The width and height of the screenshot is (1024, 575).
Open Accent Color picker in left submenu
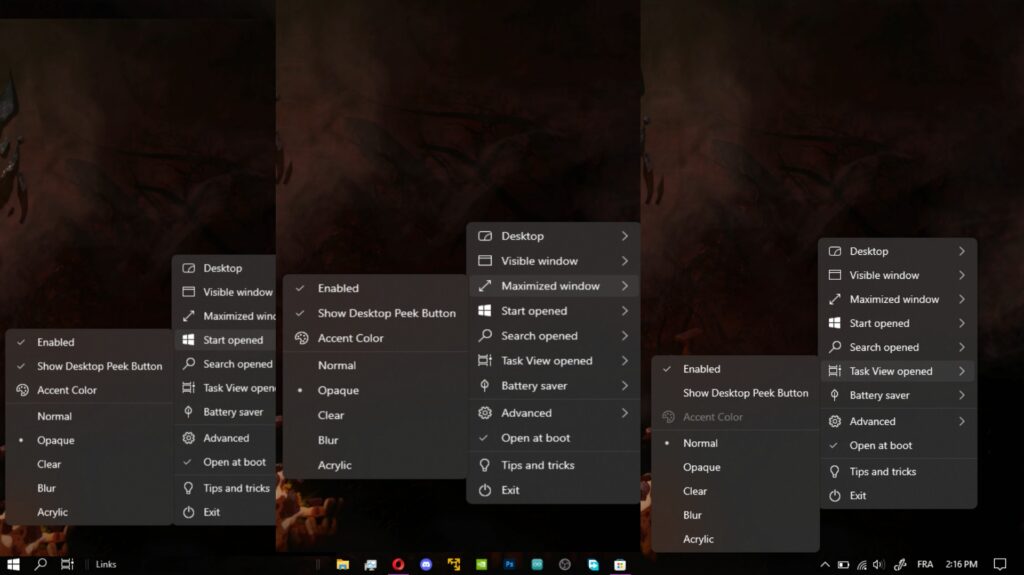point(89,390)
